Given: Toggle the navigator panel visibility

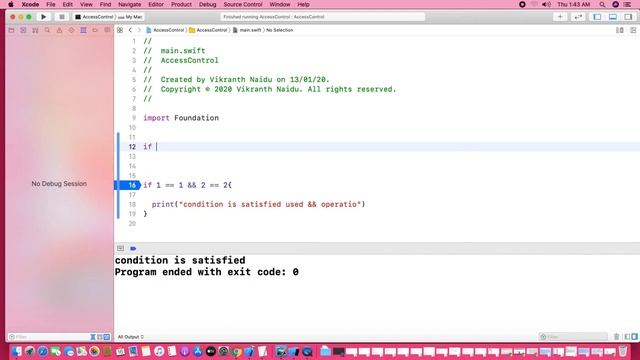Looking at the screenshot, I should (x=597, y=17).
